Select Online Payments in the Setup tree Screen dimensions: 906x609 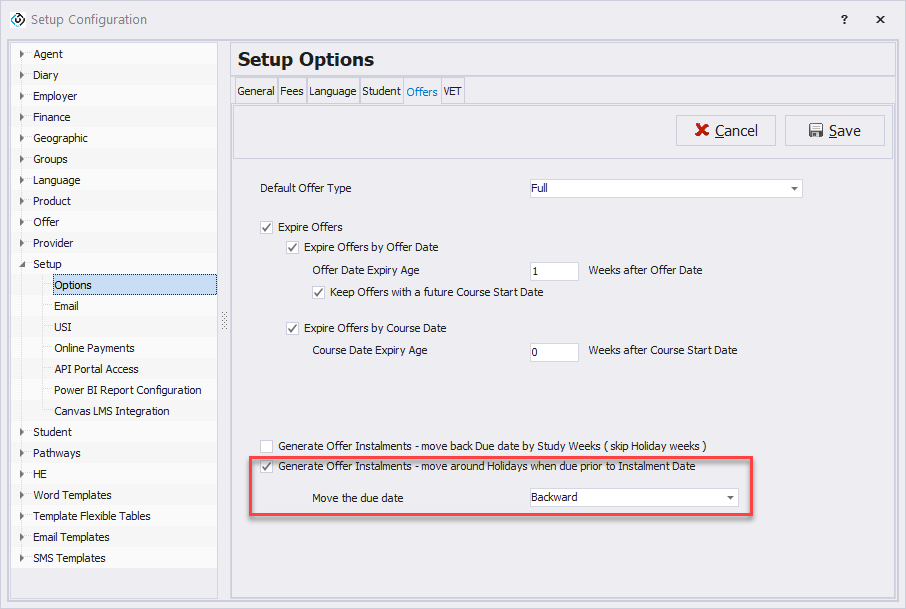(94, 348)
